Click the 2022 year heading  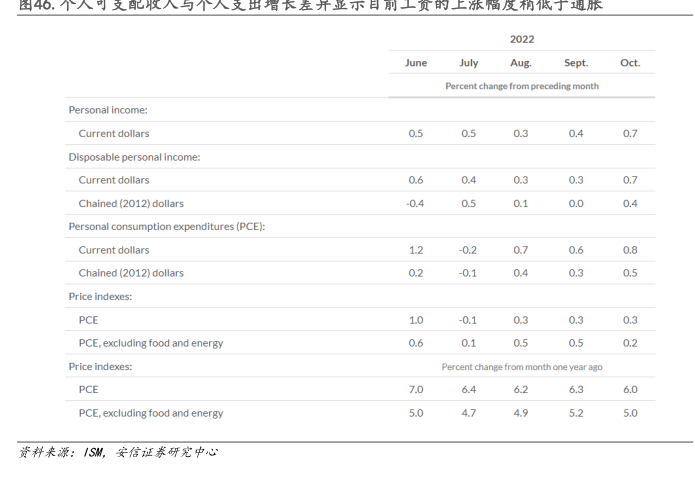click(522, 39)
